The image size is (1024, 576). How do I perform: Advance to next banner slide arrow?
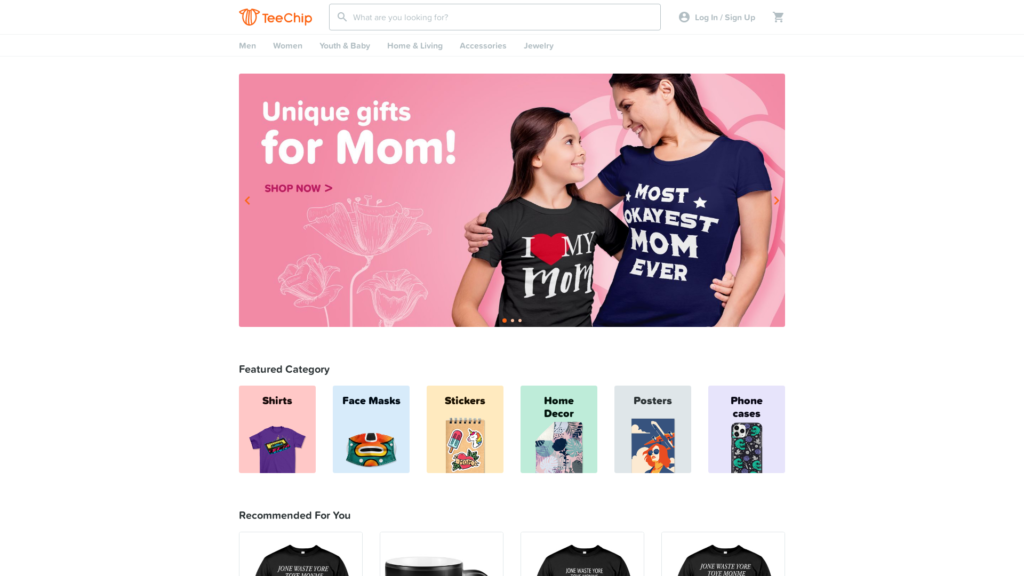[776, 200]
